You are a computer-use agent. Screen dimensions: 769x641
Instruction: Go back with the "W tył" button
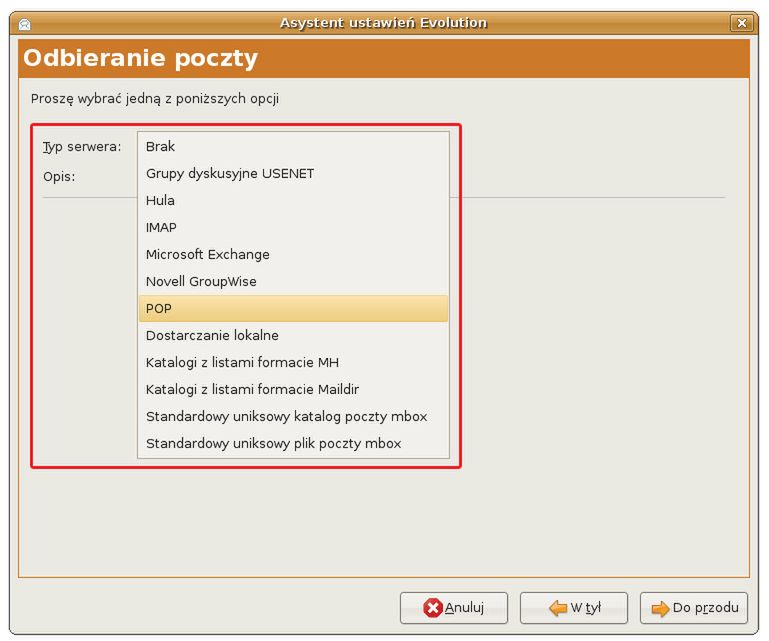pos(574,608)
